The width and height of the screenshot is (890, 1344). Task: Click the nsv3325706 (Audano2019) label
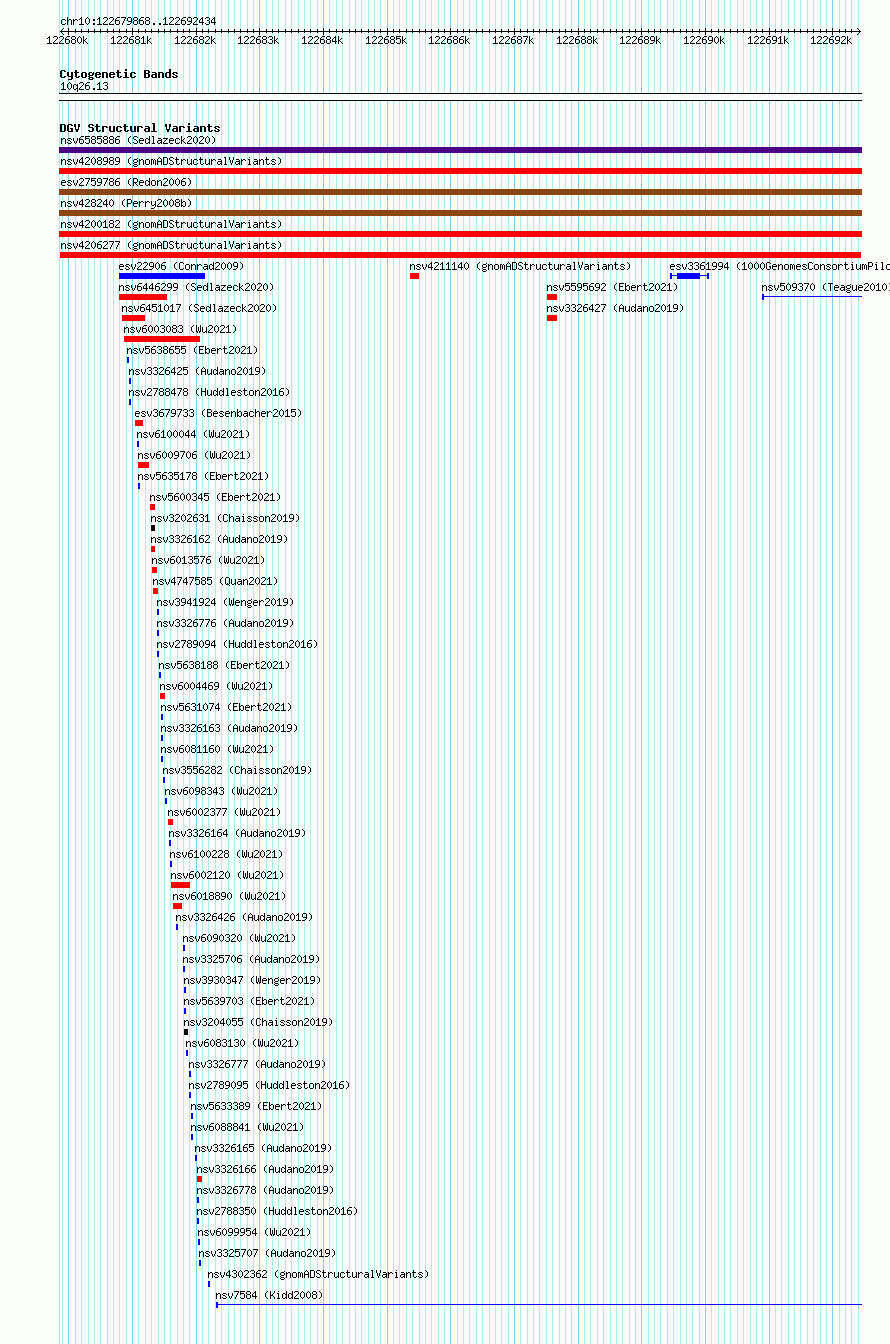click(x=251, y=959)
